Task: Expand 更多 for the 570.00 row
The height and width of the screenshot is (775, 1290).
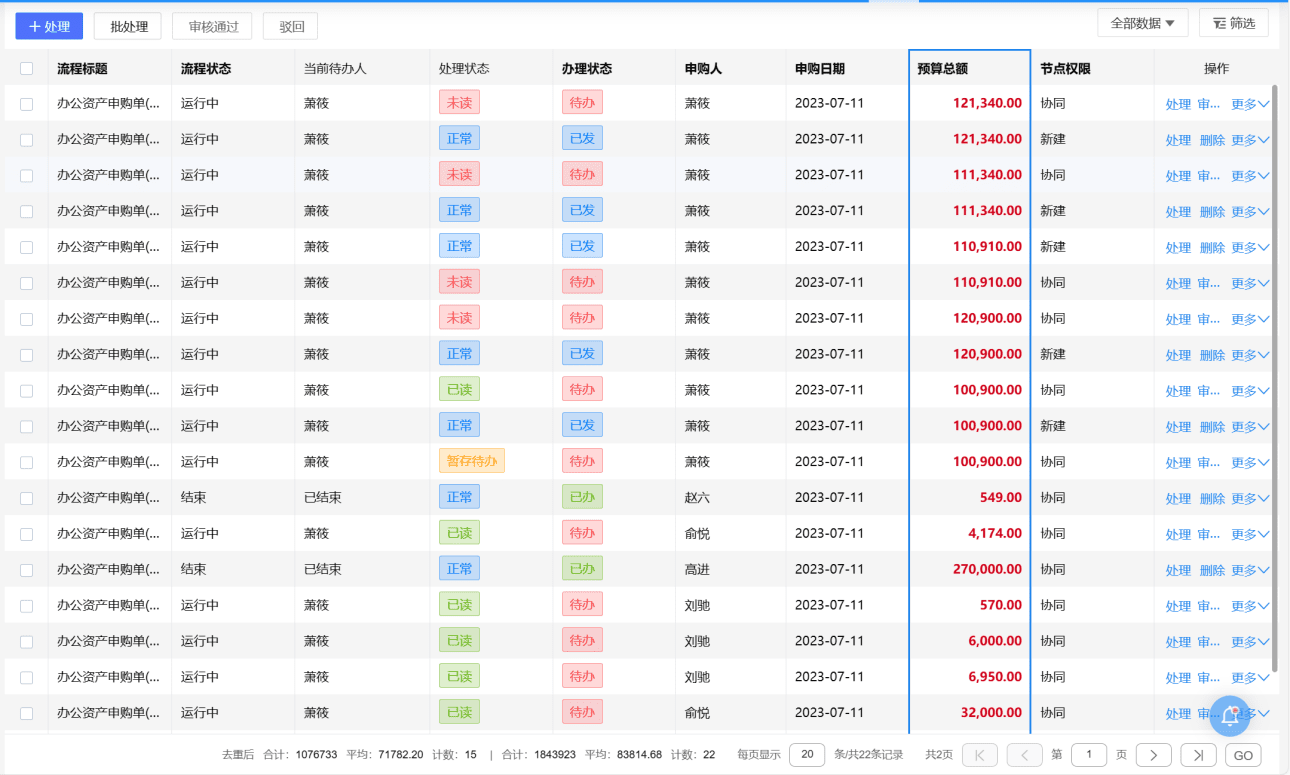Action: pyautogui.click(x=1250, y=606)
